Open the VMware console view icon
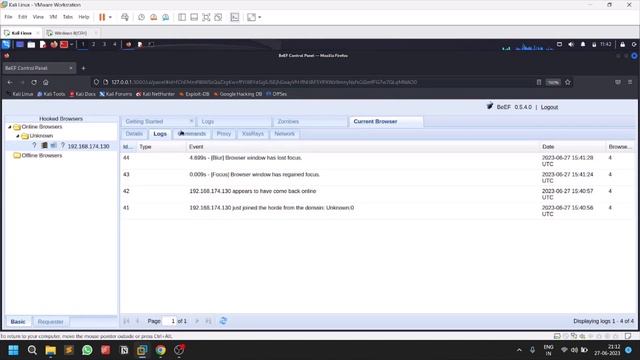640x360 pixels. [235, 17]
